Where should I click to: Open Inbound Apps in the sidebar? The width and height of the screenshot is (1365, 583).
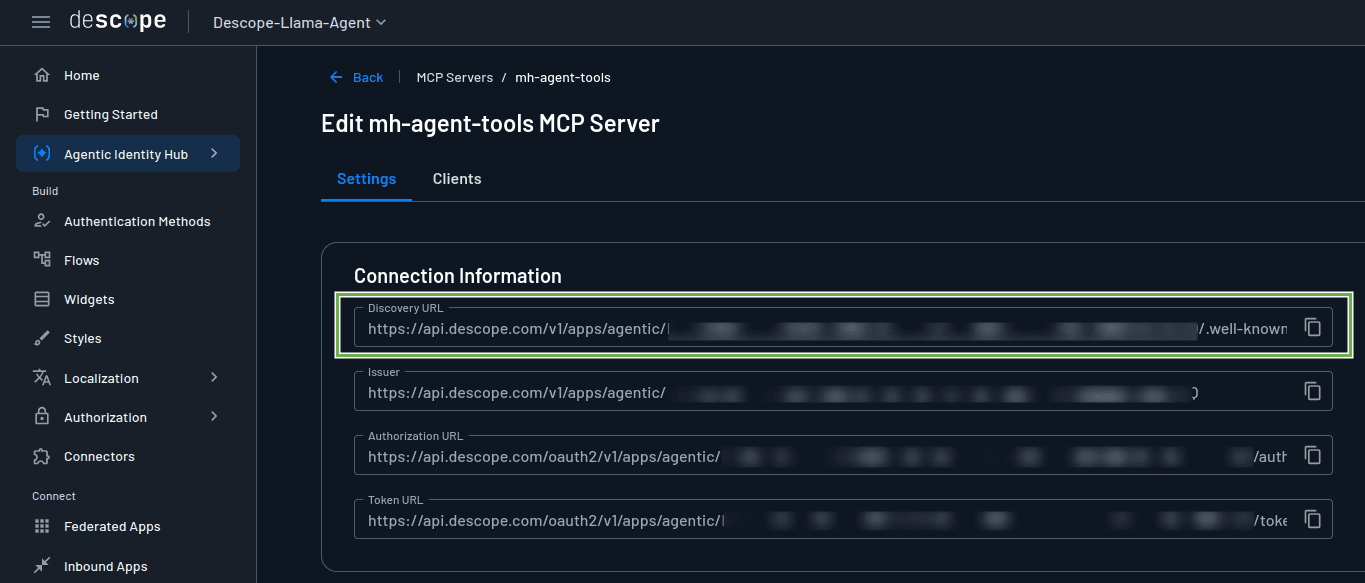128,566
